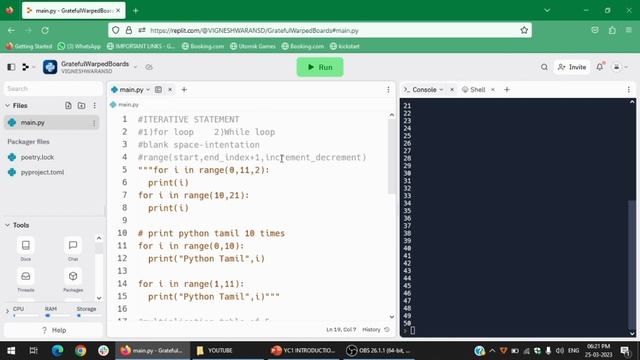This screenshot has width=640, height=360.
Task: Invite collaborators to the repl
Action: point(572,67)
